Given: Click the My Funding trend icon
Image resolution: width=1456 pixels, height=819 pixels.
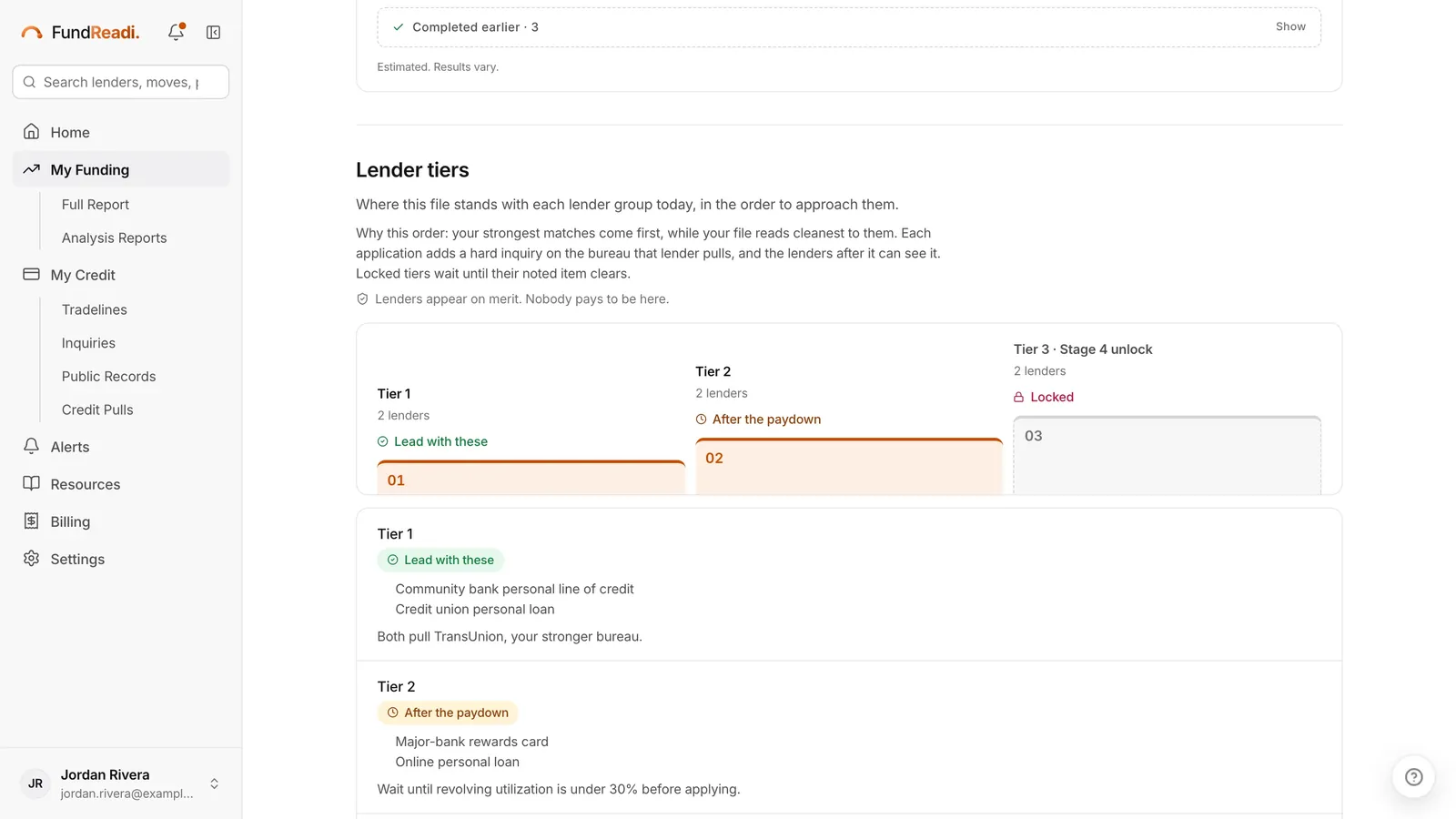Looking at the screenshot, I should pyautogui.click(x=32, y=169).
